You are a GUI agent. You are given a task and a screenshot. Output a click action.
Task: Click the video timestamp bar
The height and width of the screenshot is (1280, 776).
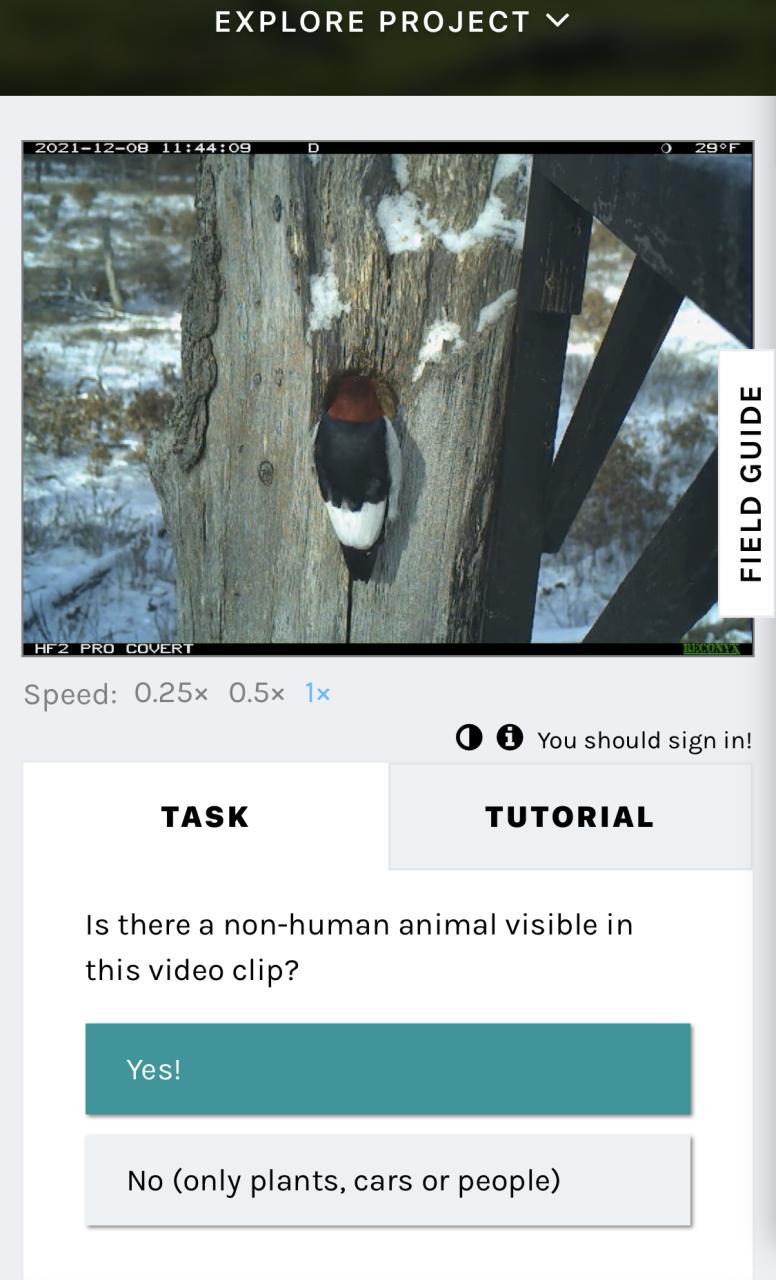coord(143,148)
